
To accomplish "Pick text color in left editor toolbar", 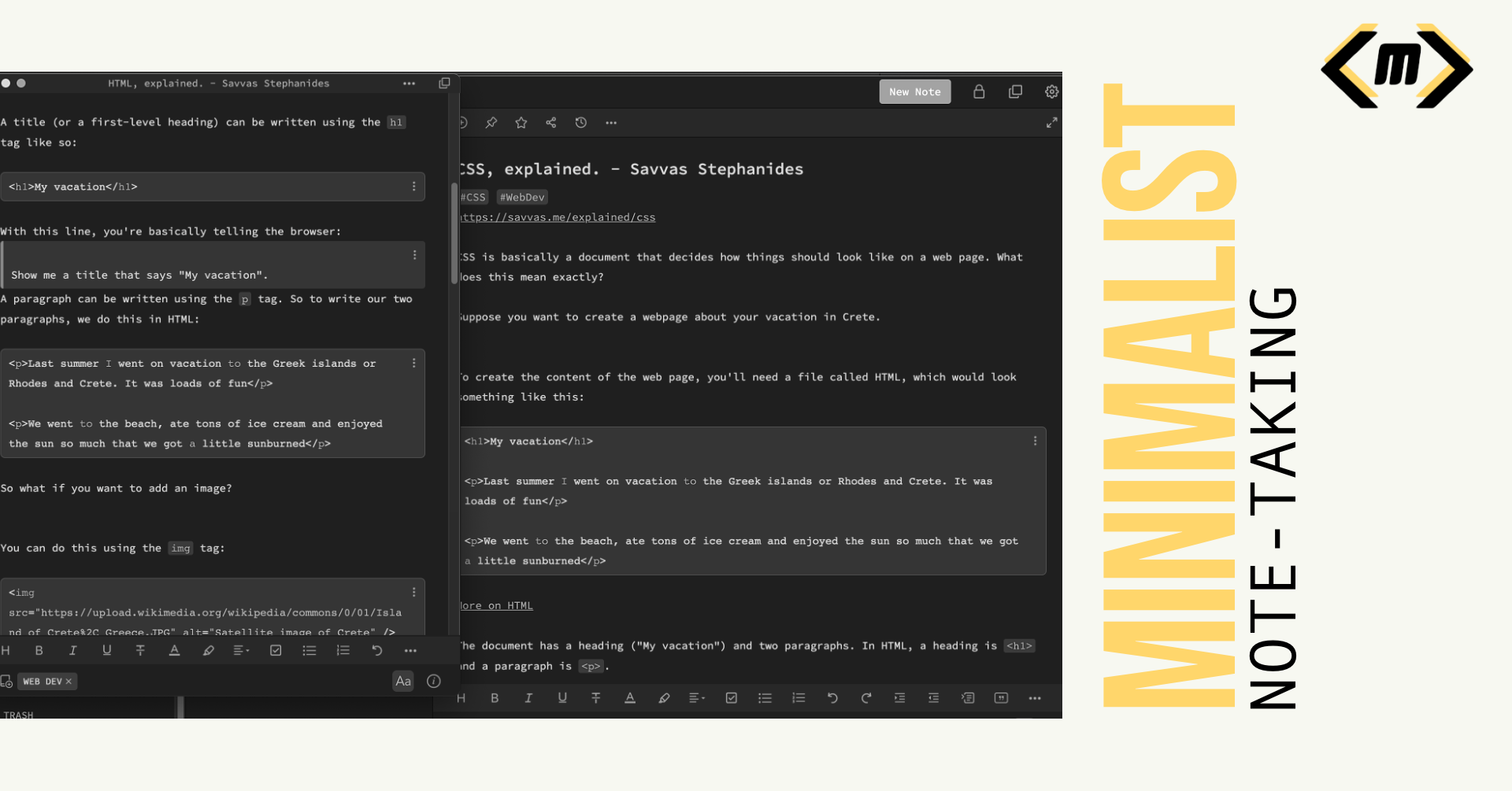I will pyautogui.click(x=175, y=651).
